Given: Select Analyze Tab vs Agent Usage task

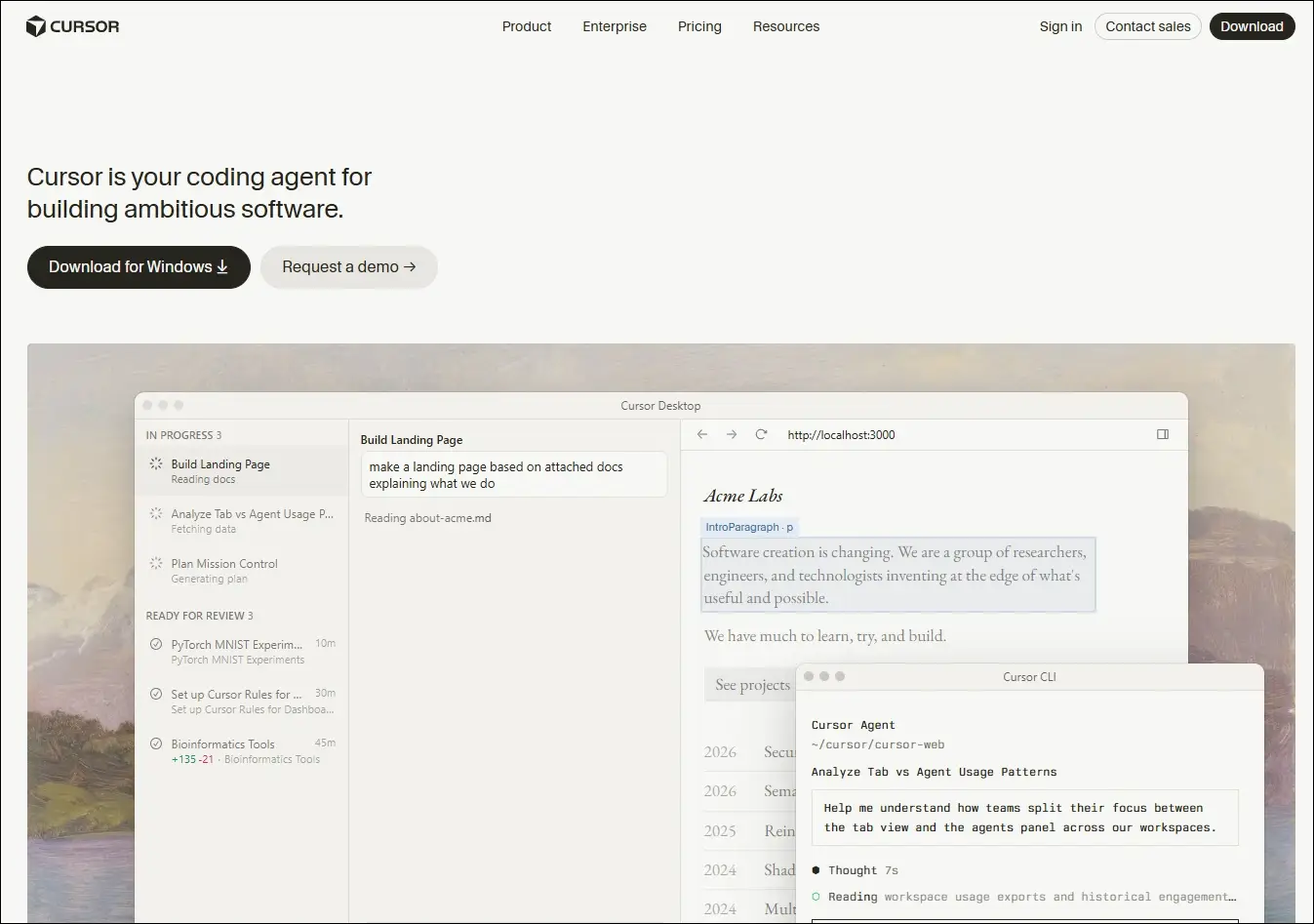Looking at the screenshot, I should click(x=241, y=521).
